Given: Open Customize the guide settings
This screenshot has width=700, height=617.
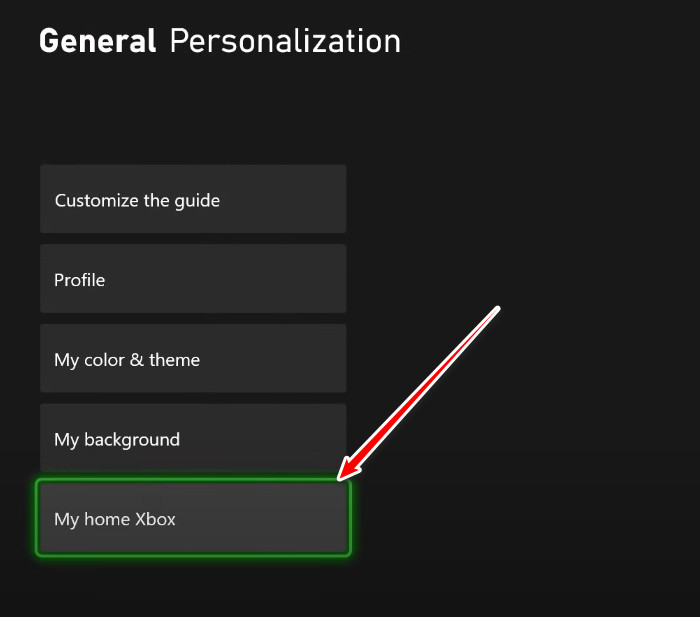Looking at the screenshot, I should point(193,200).
